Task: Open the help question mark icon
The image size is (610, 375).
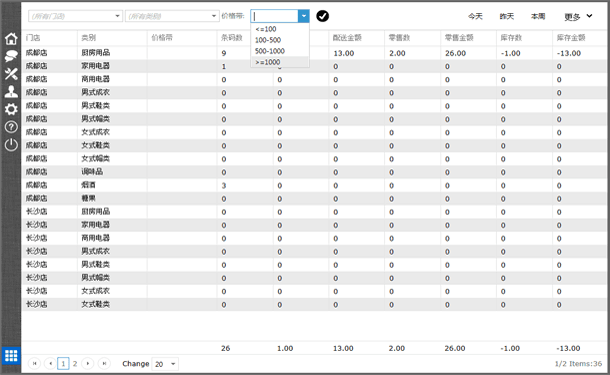Action: 11,127
